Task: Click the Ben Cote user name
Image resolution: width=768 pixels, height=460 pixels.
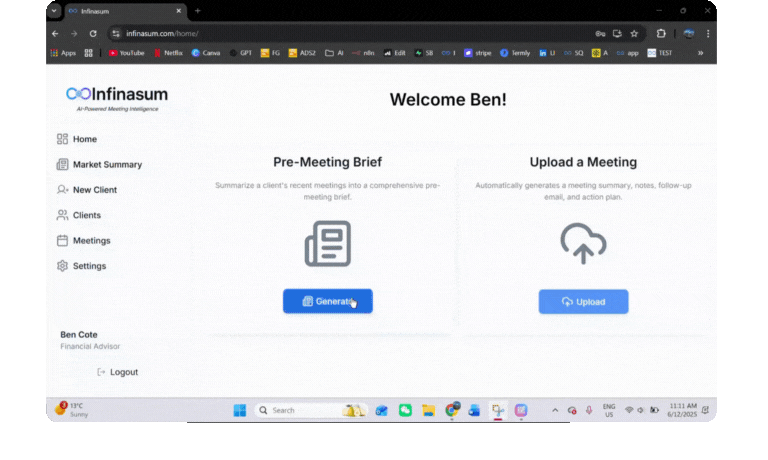Action: coord(79,335)
